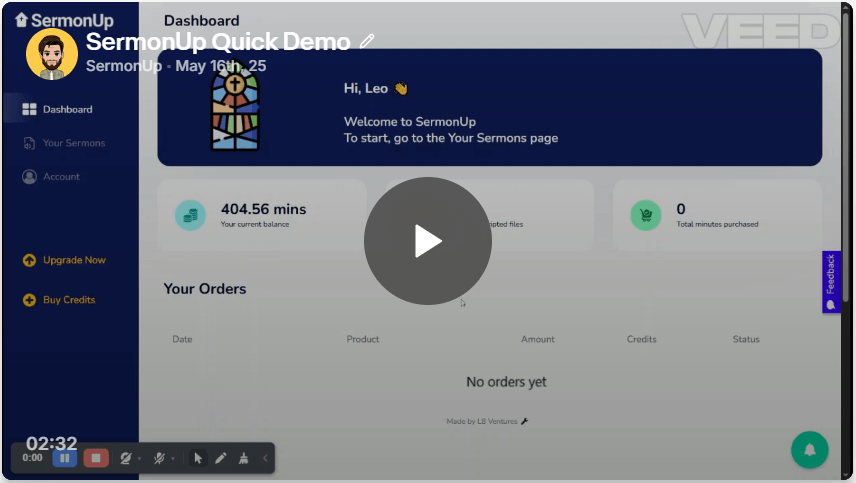Click the 404.56 mins balance value
856x483 pixels.
pos(263,209)
